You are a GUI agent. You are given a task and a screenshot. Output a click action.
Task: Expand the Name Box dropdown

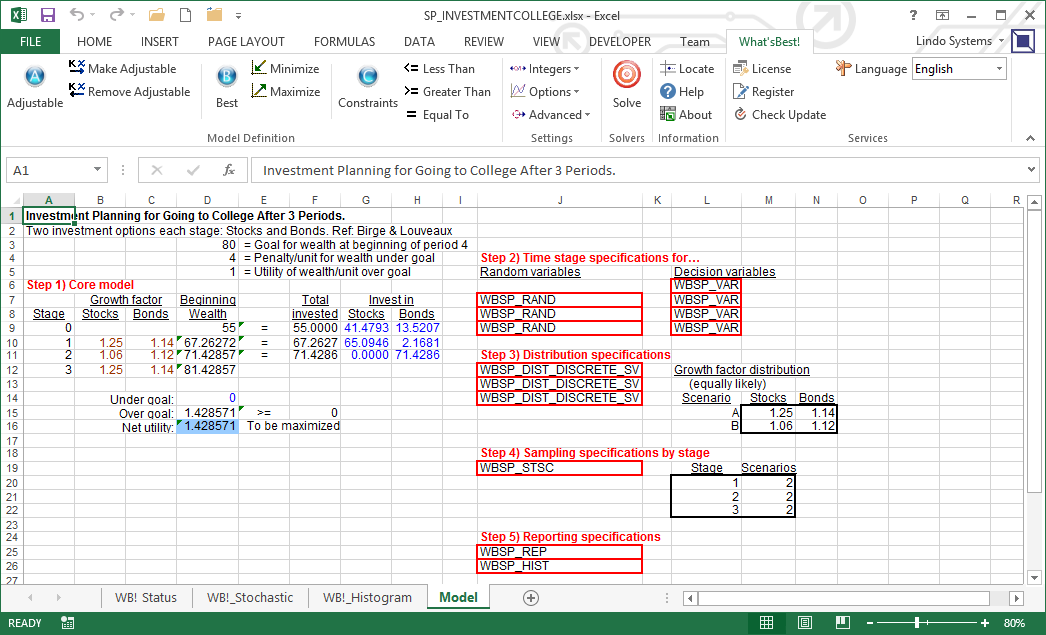tap(97, 169)
